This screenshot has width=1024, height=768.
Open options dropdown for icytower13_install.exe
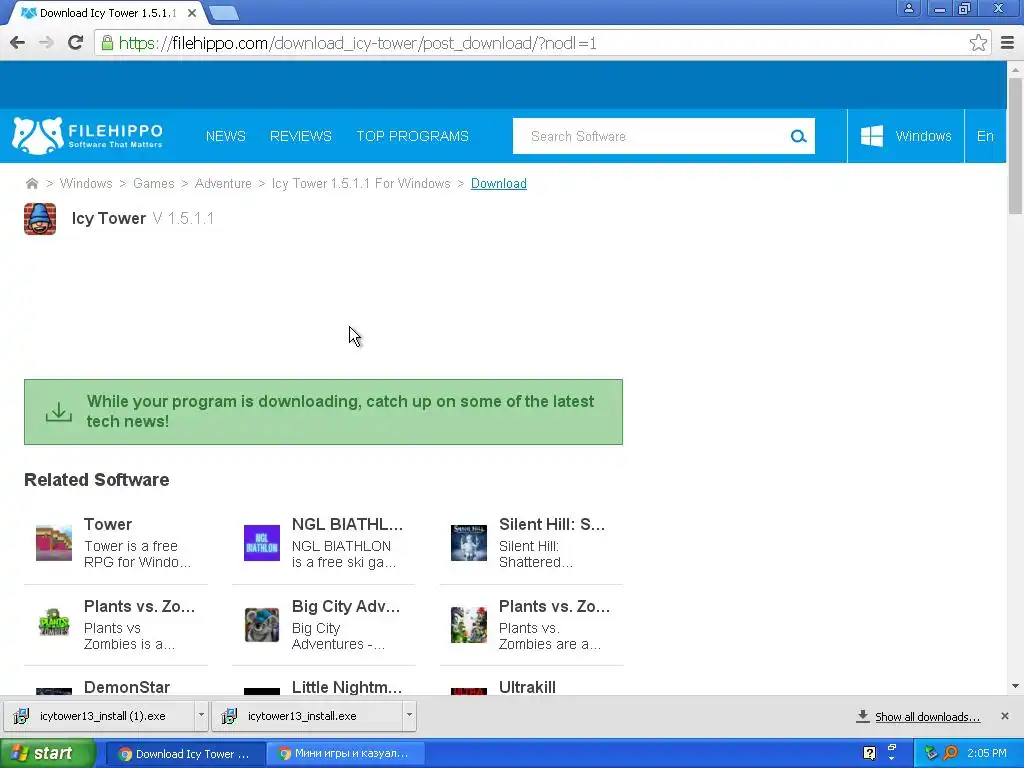(409, 715)
